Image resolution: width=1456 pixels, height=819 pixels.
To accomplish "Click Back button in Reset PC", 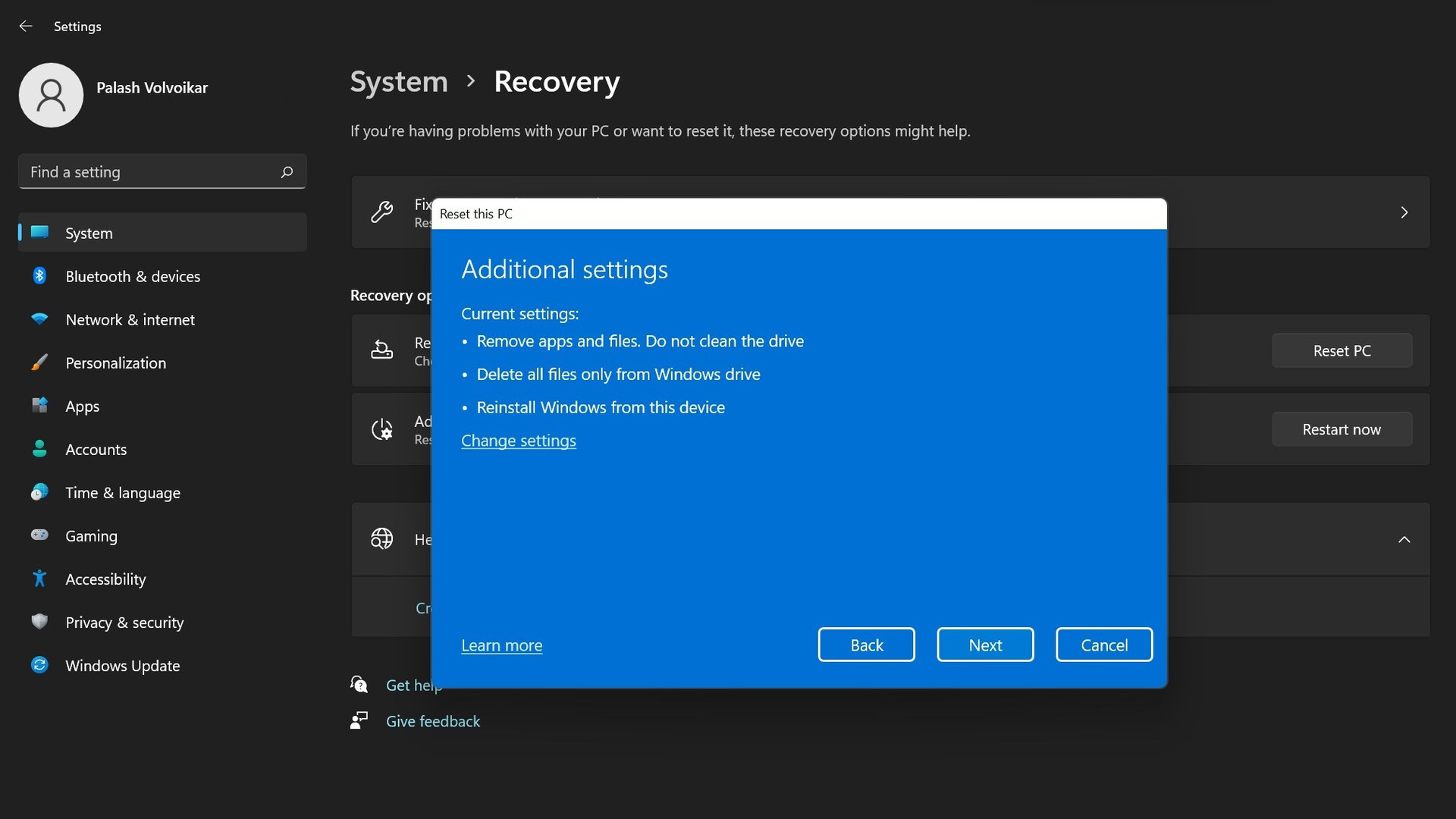I will pyautogui.click(x=866, y=645).
